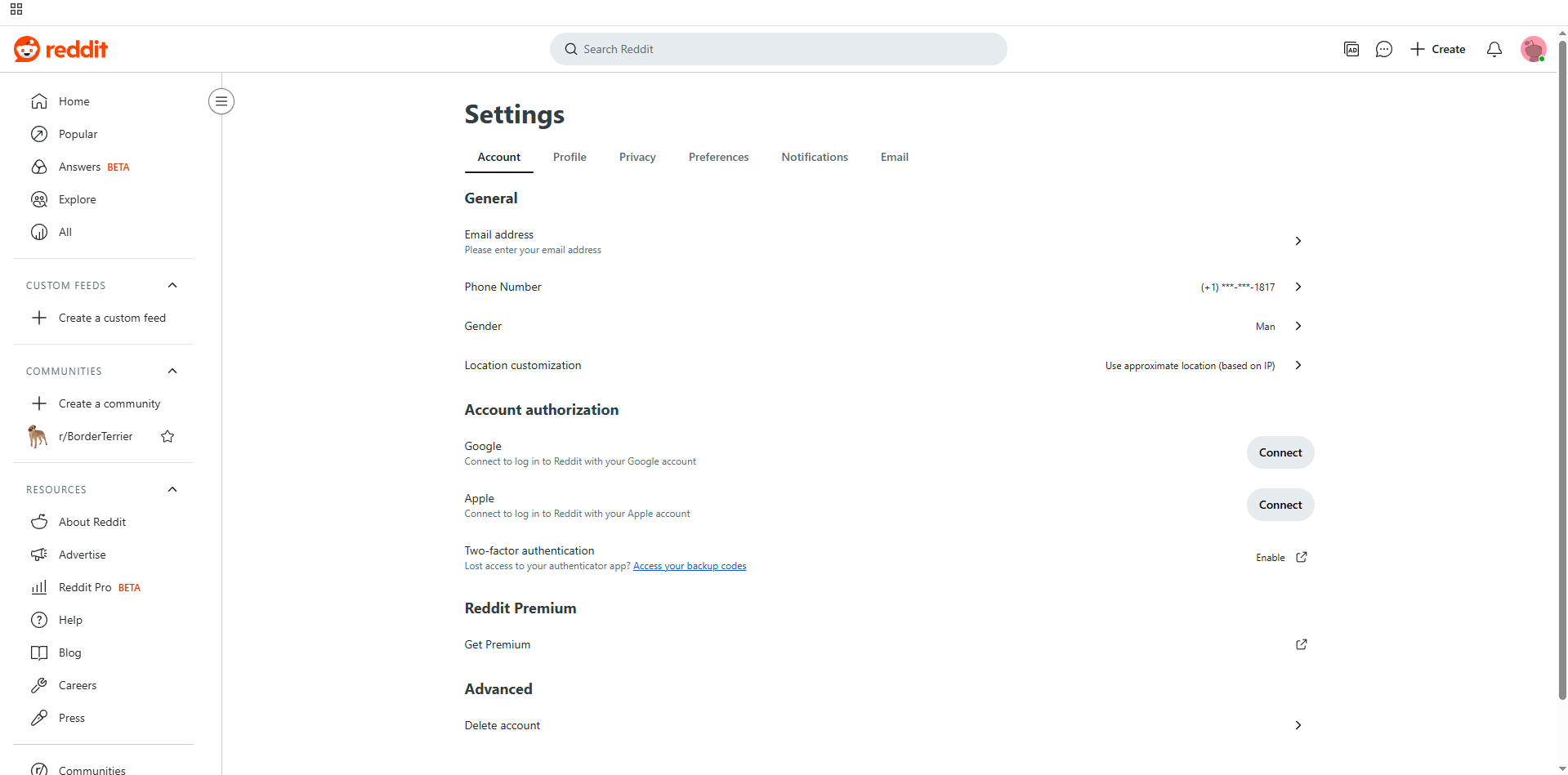Collapse the Communities section
The image size is (1568, 775).
coord(172,371)
